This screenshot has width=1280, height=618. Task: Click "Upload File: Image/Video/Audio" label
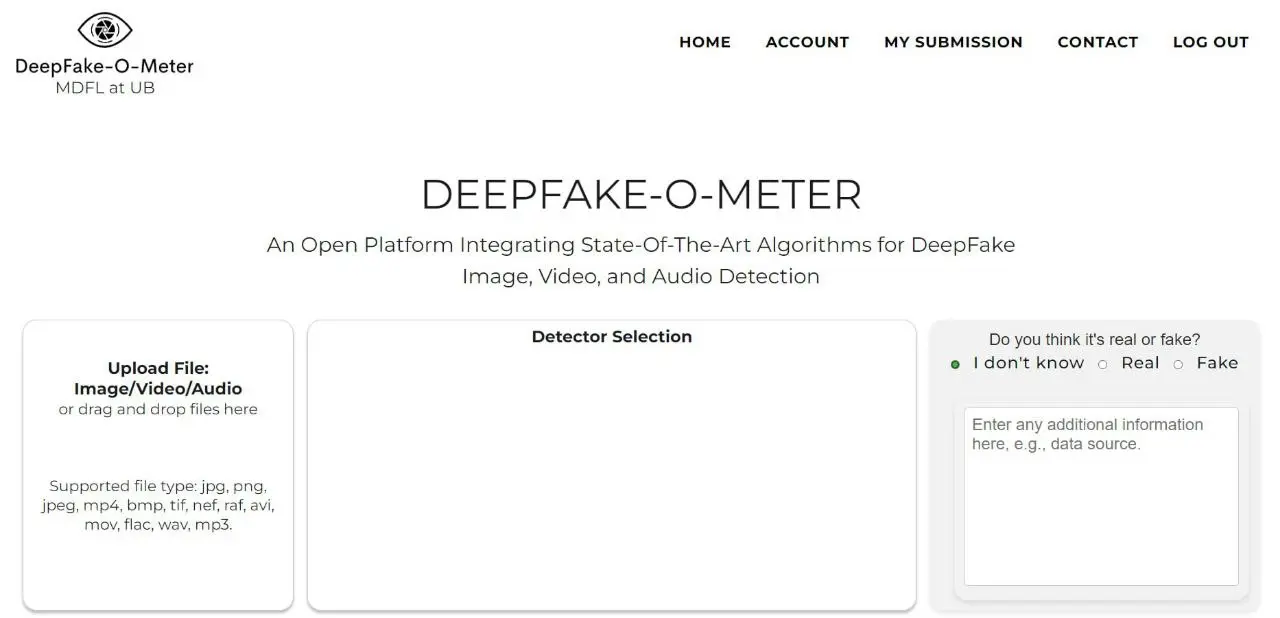tap(157, 378)
